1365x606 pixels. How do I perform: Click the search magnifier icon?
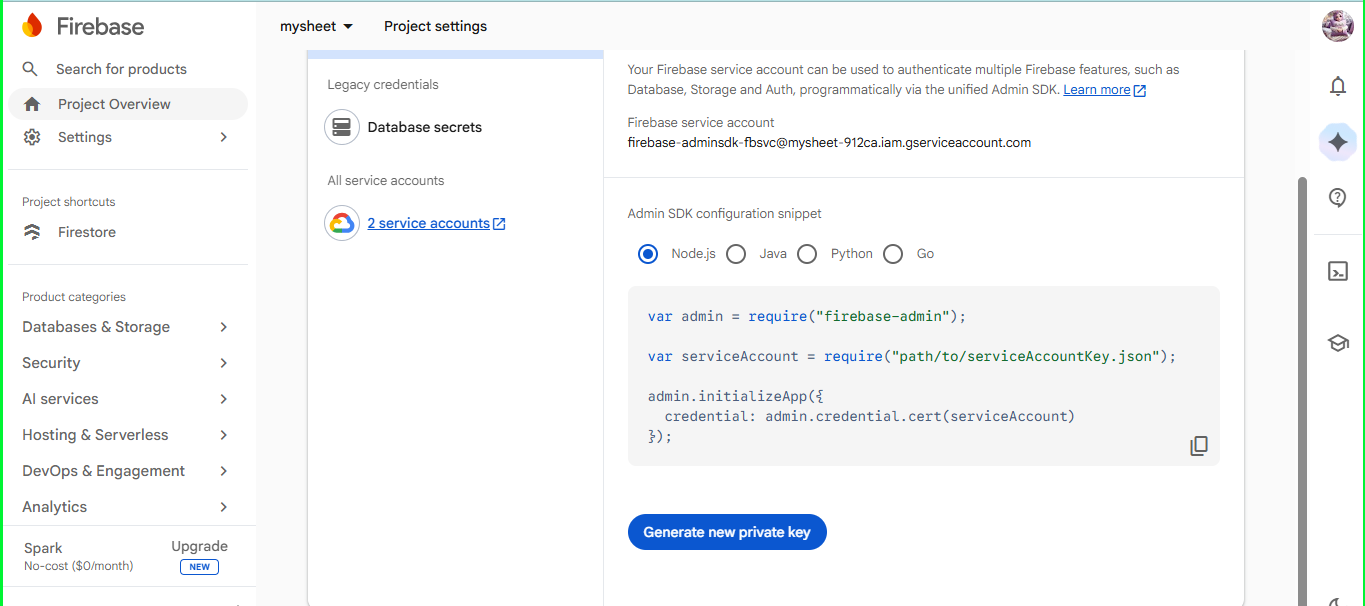pos(31,69)
